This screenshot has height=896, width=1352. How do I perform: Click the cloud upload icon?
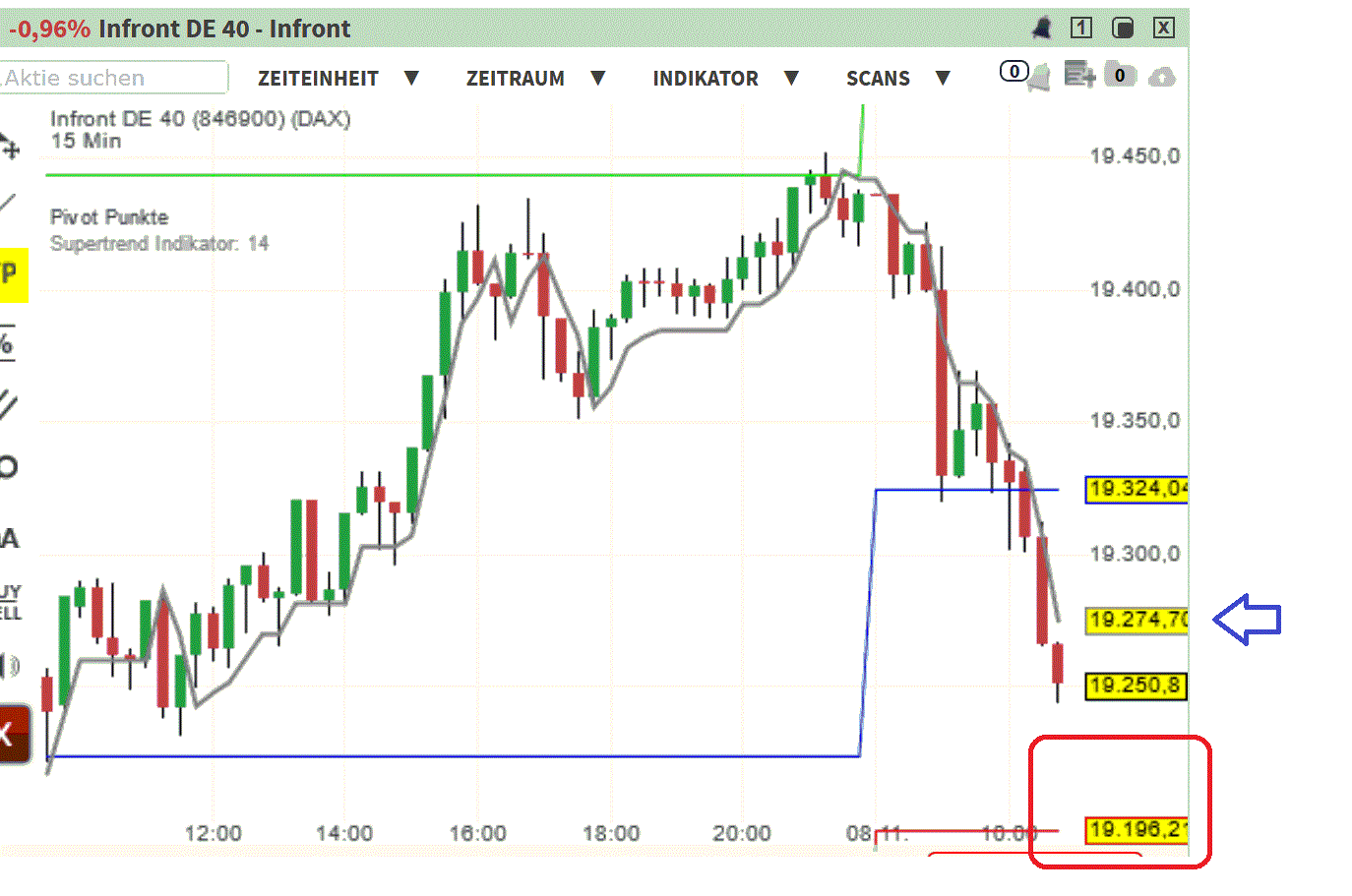click(x=1162, y=77)
